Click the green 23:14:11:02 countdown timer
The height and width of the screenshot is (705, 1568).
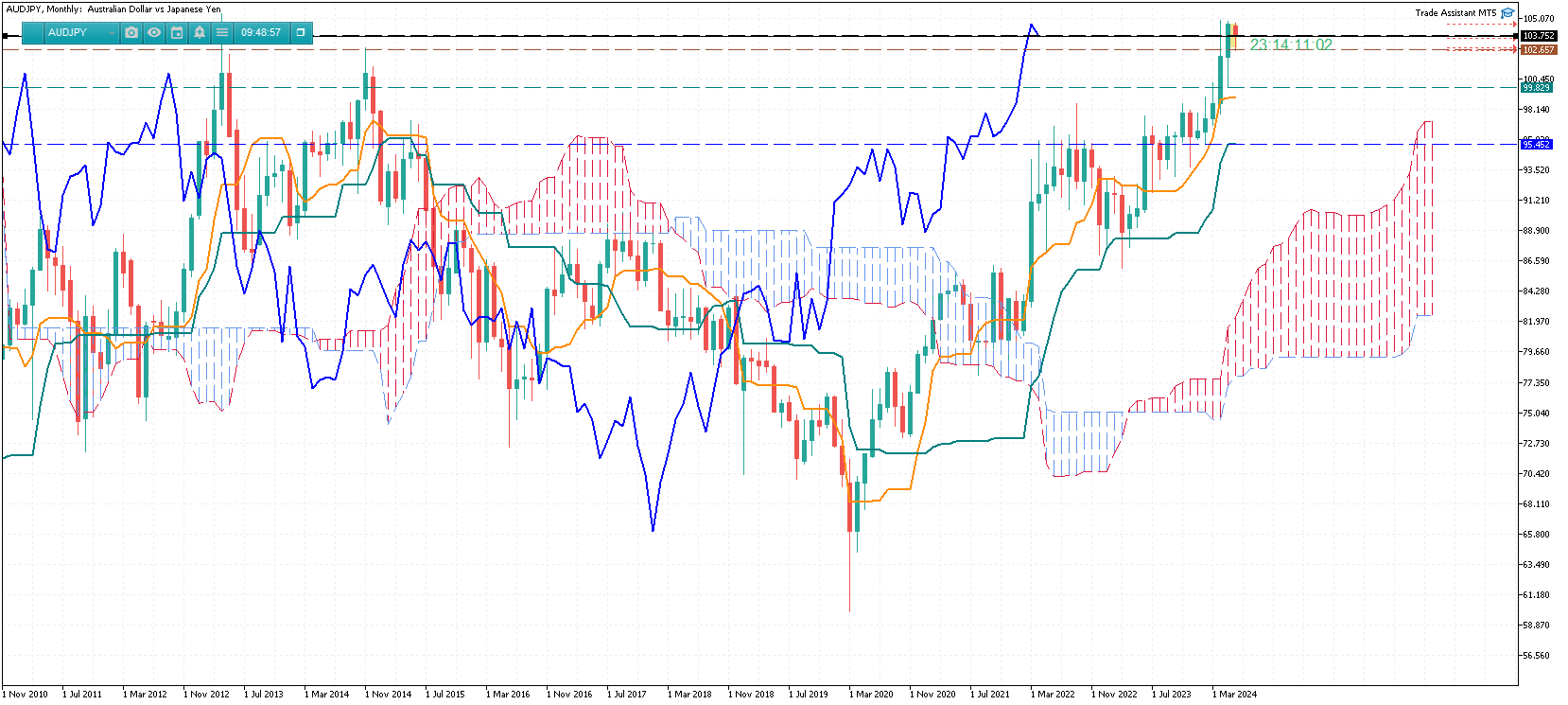point(1291,44)
